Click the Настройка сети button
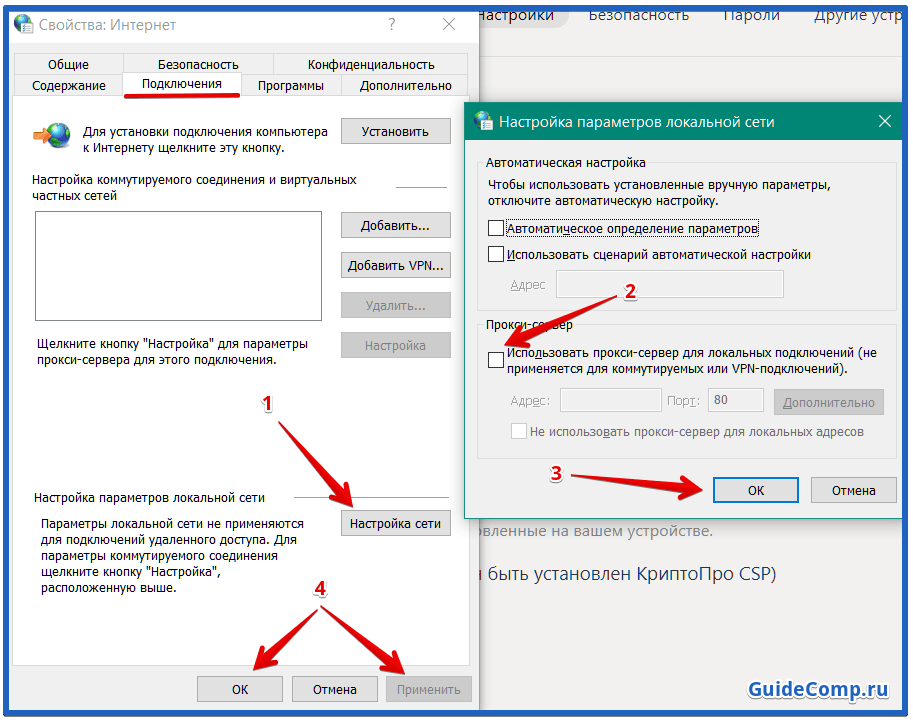This screenshot has width=913, height=720. click(x=395, y=523)
